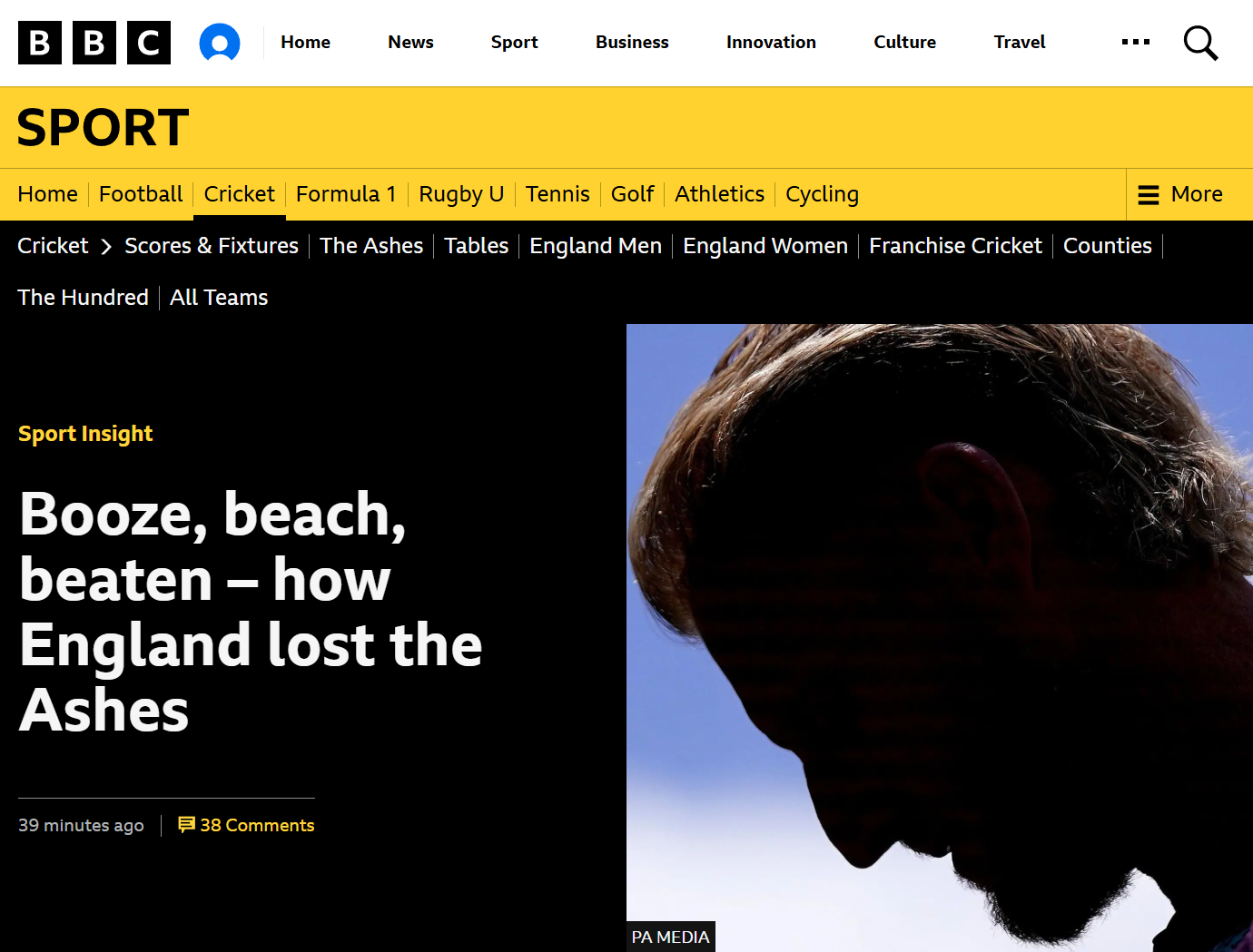Viewport: 1253px width, 952px height.
Task: Open Travel in the top nav
Action: (x=1020, y=42)
